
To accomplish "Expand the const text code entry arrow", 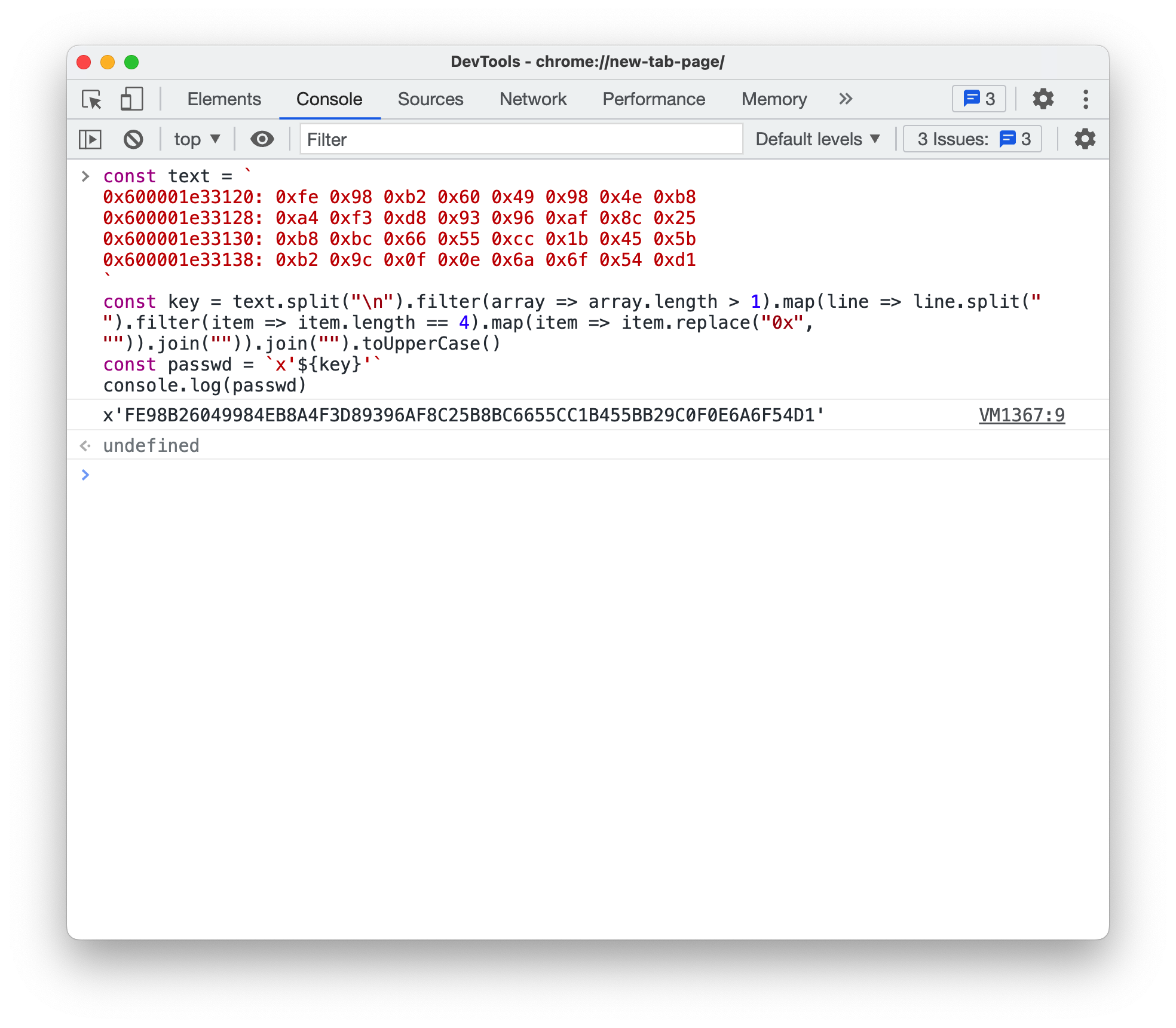I will 85,176.
